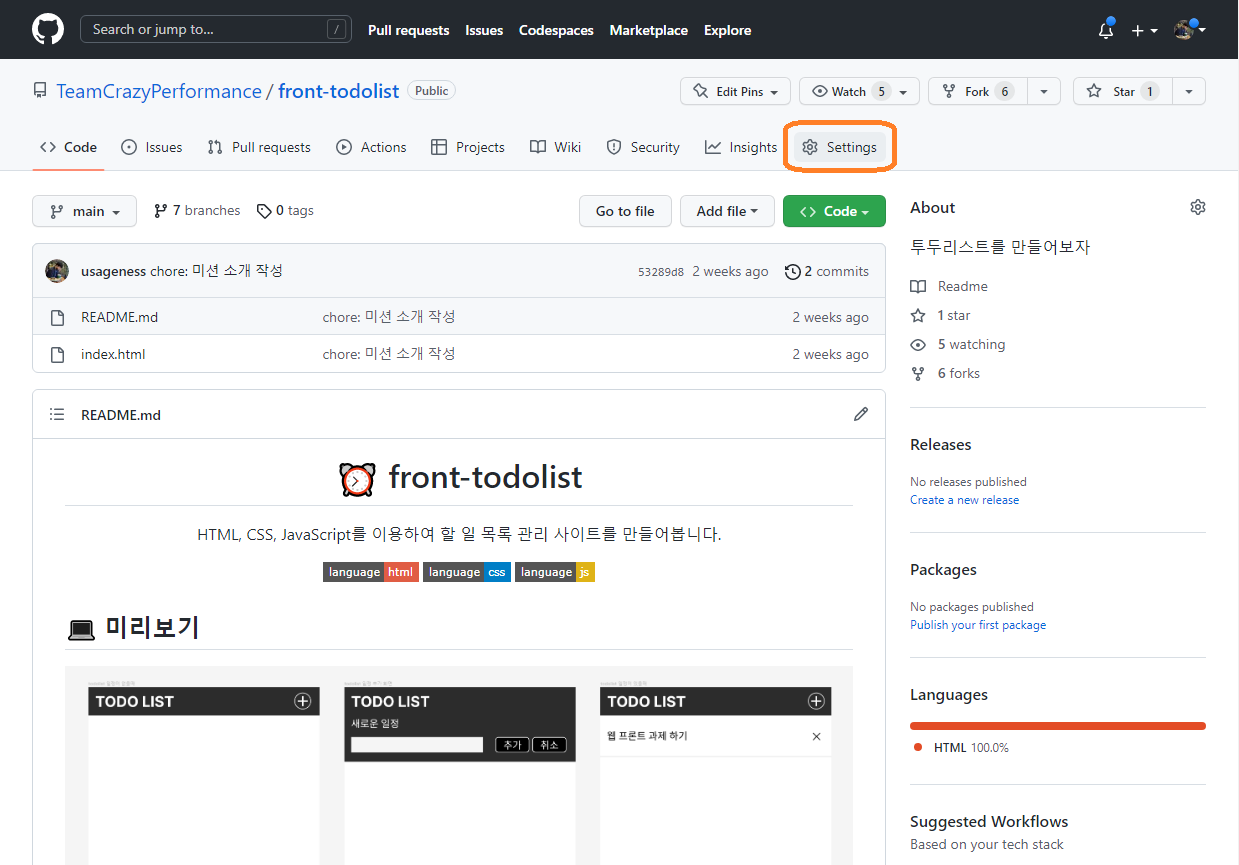Open the Add file dropdown

pyautogui.click(x=727, y=211)
